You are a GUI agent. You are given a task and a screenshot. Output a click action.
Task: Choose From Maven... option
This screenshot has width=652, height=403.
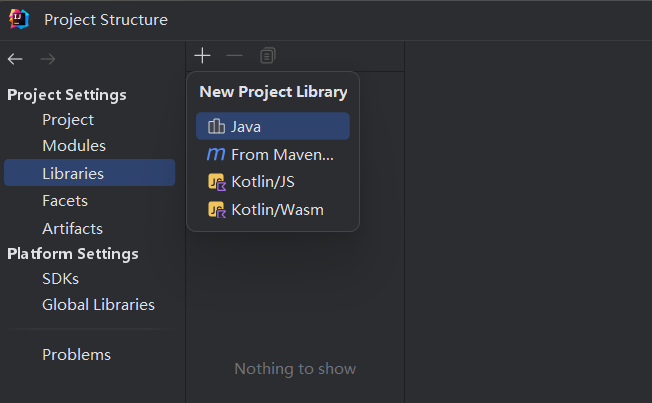[282, 154]
